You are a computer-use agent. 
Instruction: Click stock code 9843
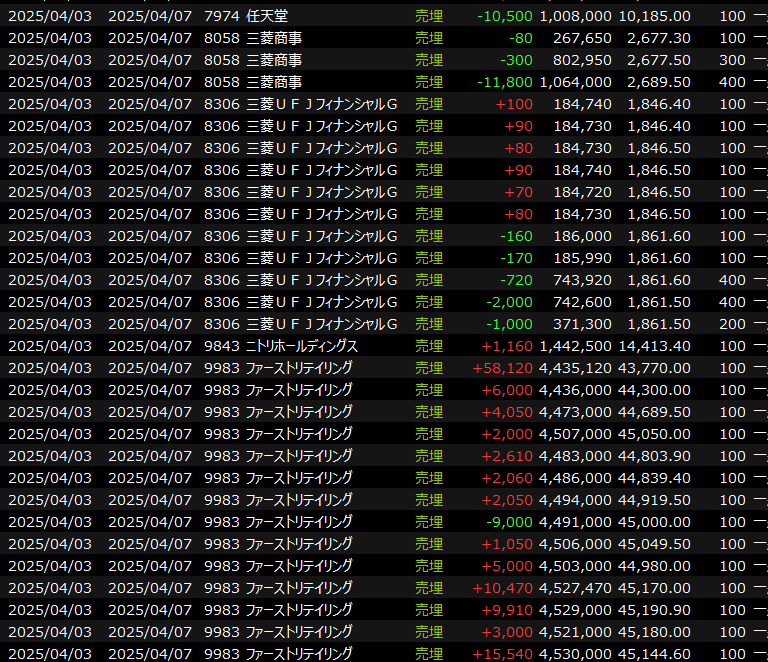tap(221, 346)
